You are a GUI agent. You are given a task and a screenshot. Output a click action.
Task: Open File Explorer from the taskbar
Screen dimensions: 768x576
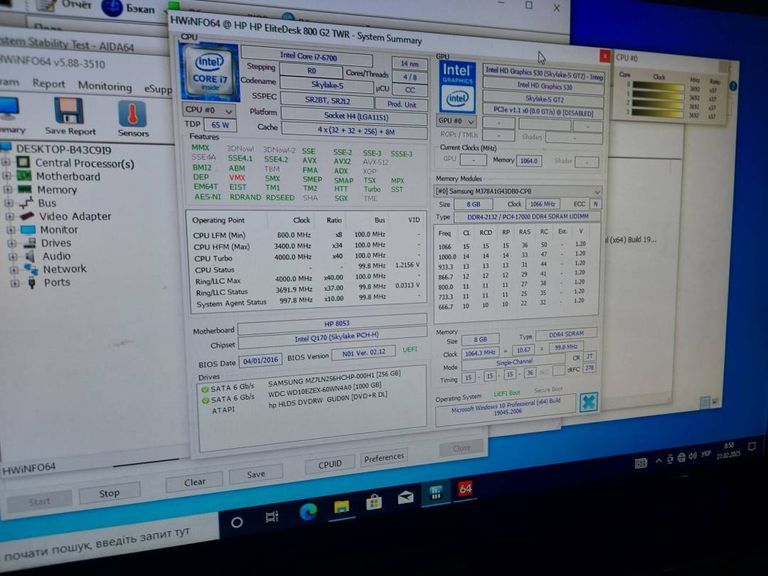[341, 507]
